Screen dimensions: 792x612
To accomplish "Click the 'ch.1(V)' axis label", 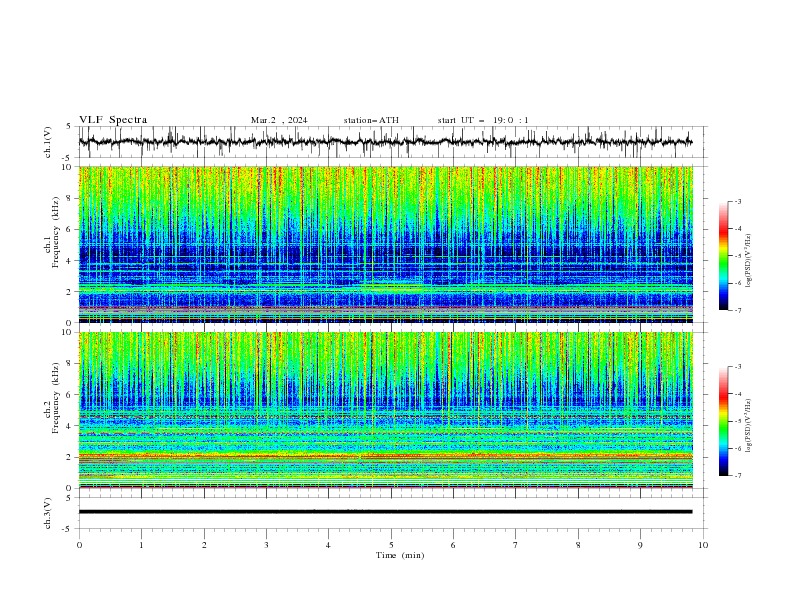I will pos(48,142).
